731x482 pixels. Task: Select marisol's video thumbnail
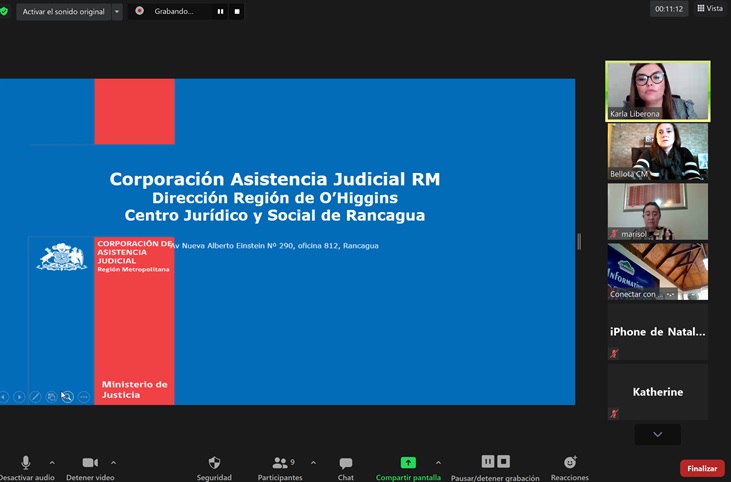658,211
